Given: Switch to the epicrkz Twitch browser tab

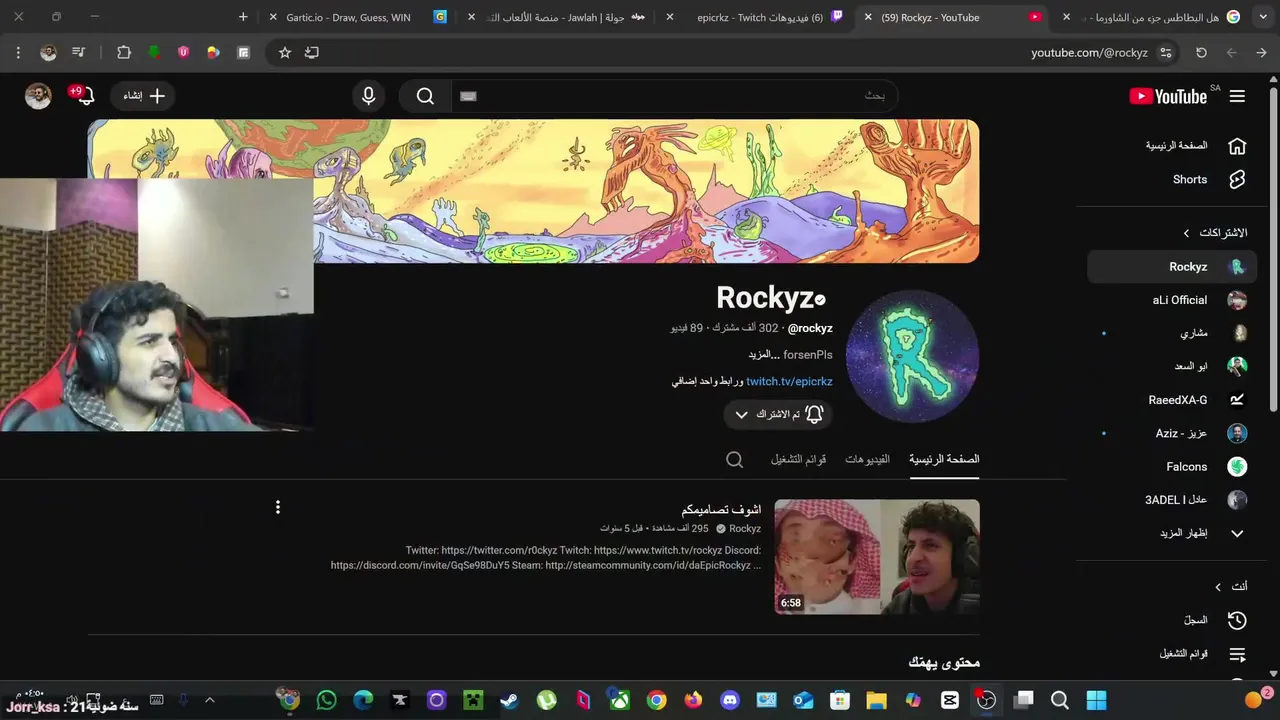Looking at the screenshot, I should coord(760,17).
